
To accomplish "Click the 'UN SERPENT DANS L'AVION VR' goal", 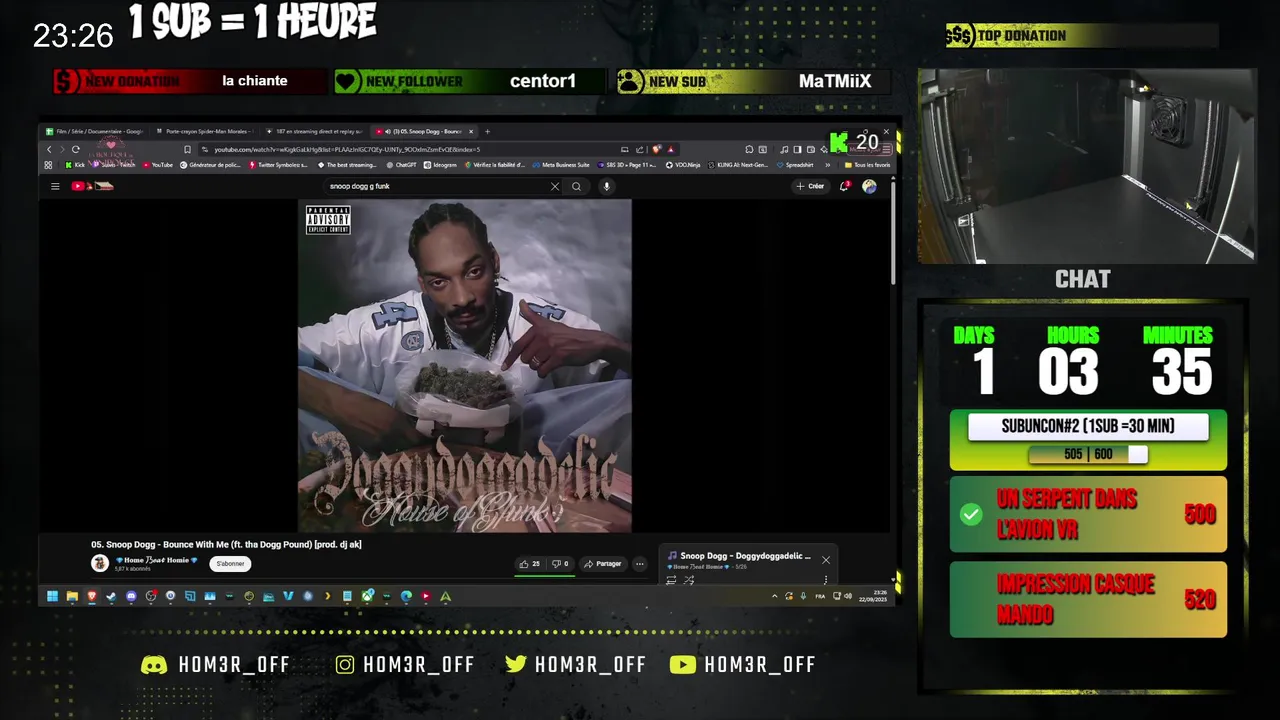I will tap(1088, 514).
